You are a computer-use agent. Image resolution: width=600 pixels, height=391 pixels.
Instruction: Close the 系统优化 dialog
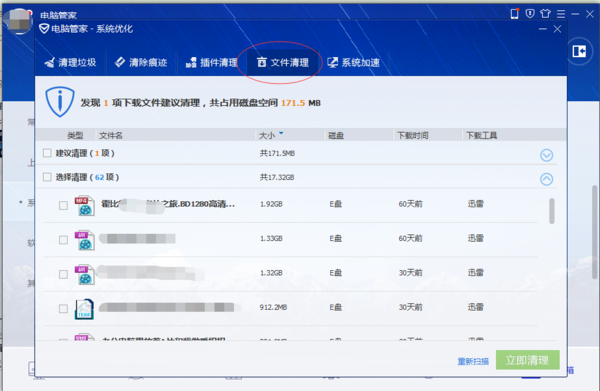point(558,29)
